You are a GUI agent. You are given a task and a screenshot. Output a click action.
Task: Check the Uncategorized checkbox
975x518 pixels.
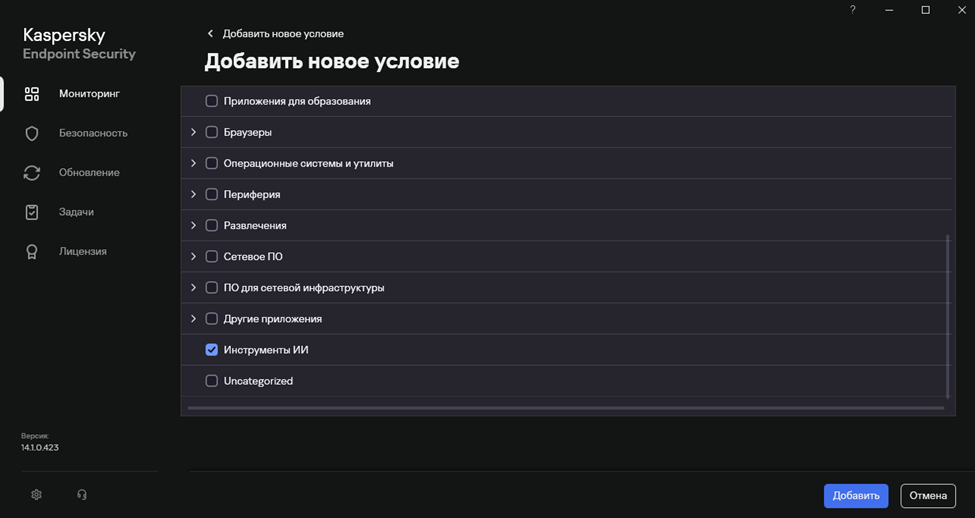coord(211,381)
